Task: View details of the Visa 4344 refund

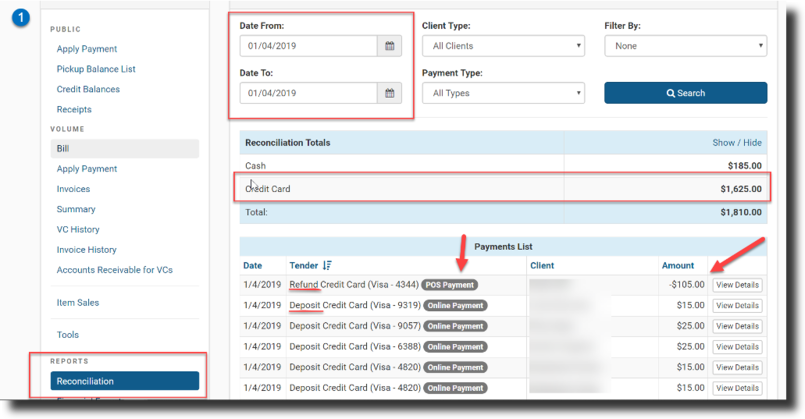Action: [x=737, y=285]
